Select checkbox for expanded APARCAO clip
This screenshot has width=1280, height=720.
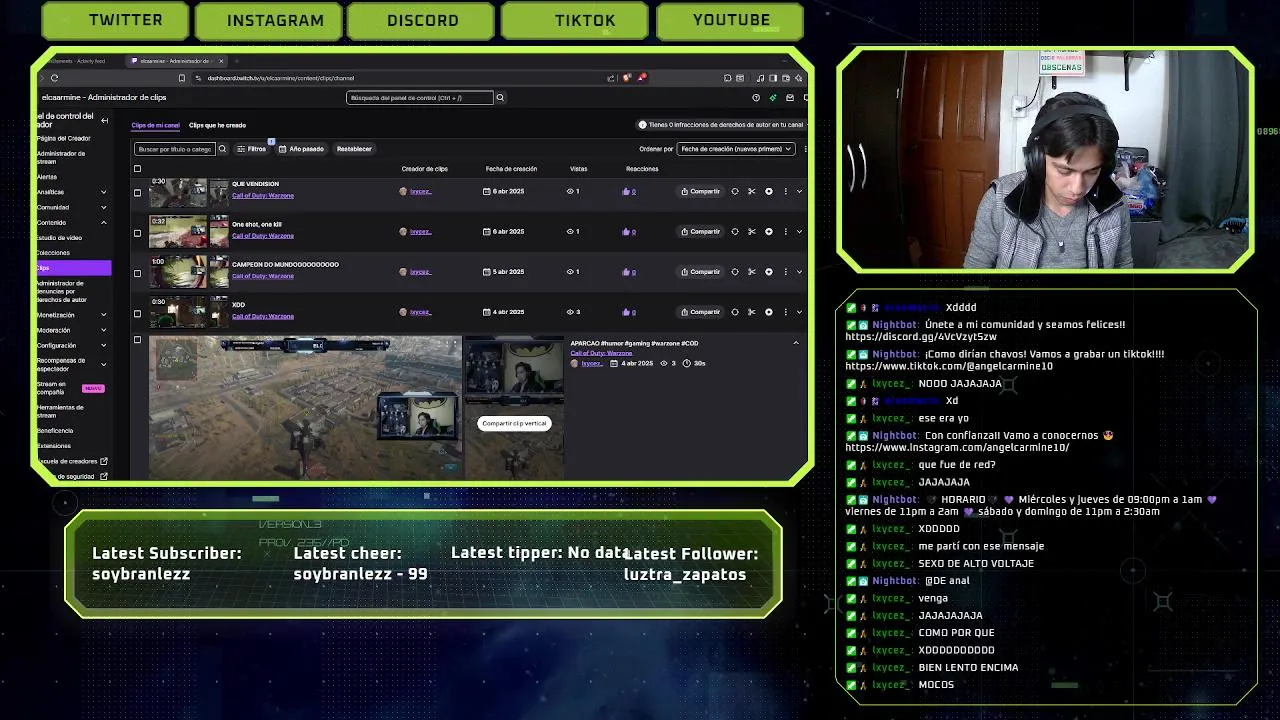click(x=138, y=340)
